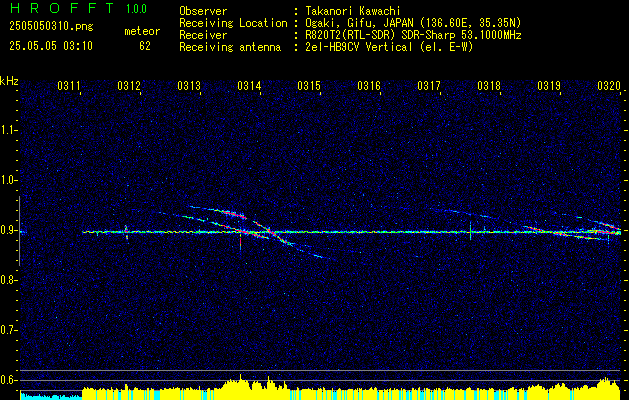The height and width of the screenshot is (400, 629).
Task: Click the kHz axis unit label
Action: click(9, 81)
